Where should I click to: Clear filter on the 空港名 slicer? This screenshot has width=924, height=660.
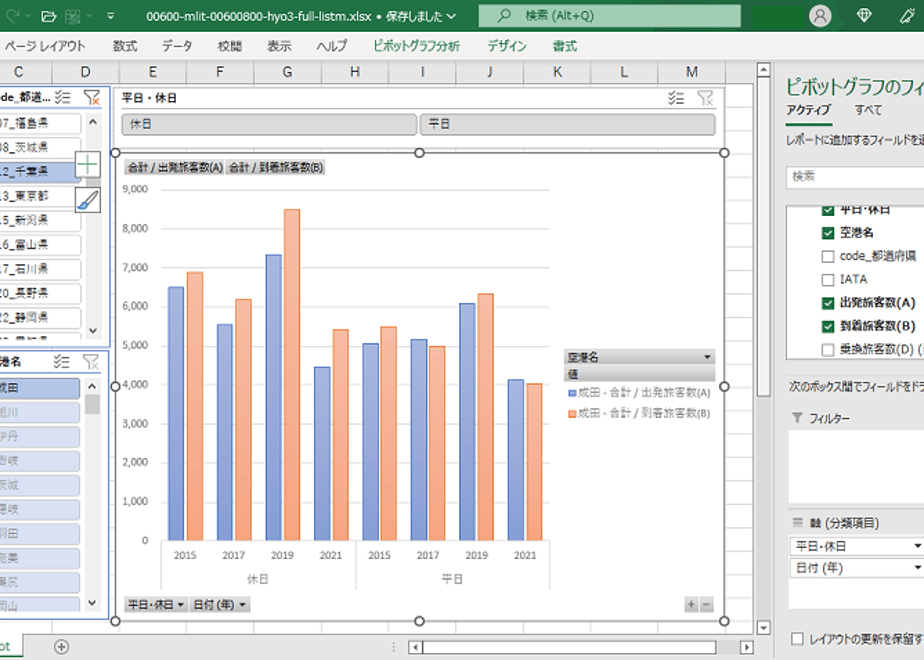[x=91, y=362]
